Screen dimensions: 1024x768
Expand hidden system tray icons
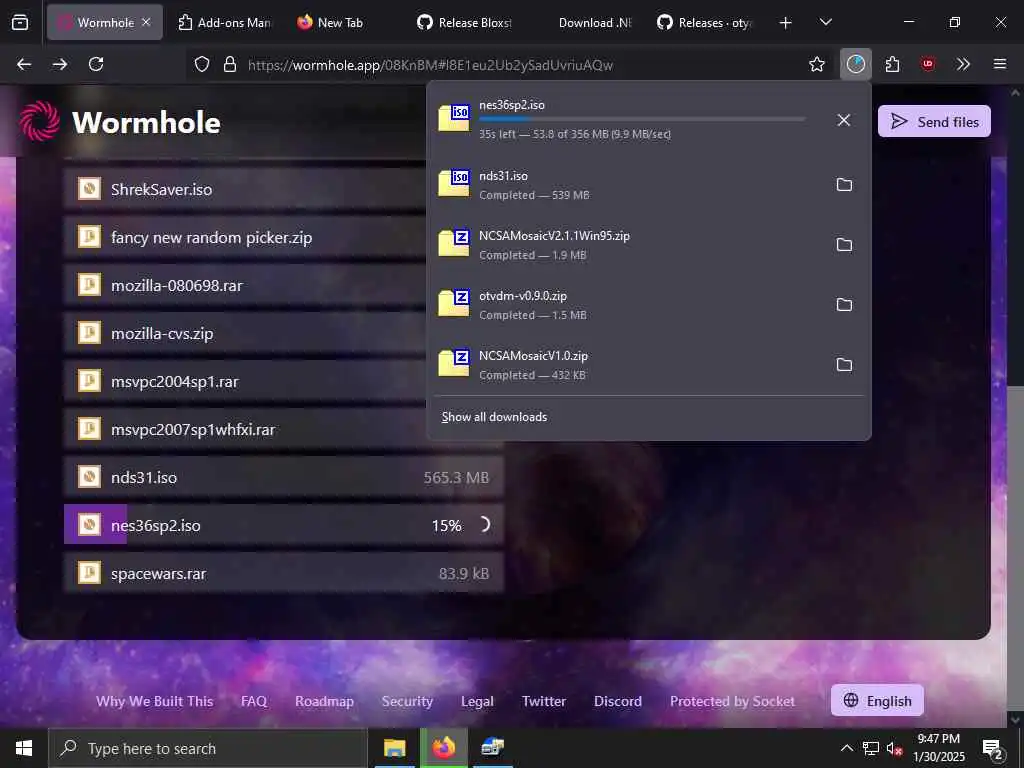[846, 748]
